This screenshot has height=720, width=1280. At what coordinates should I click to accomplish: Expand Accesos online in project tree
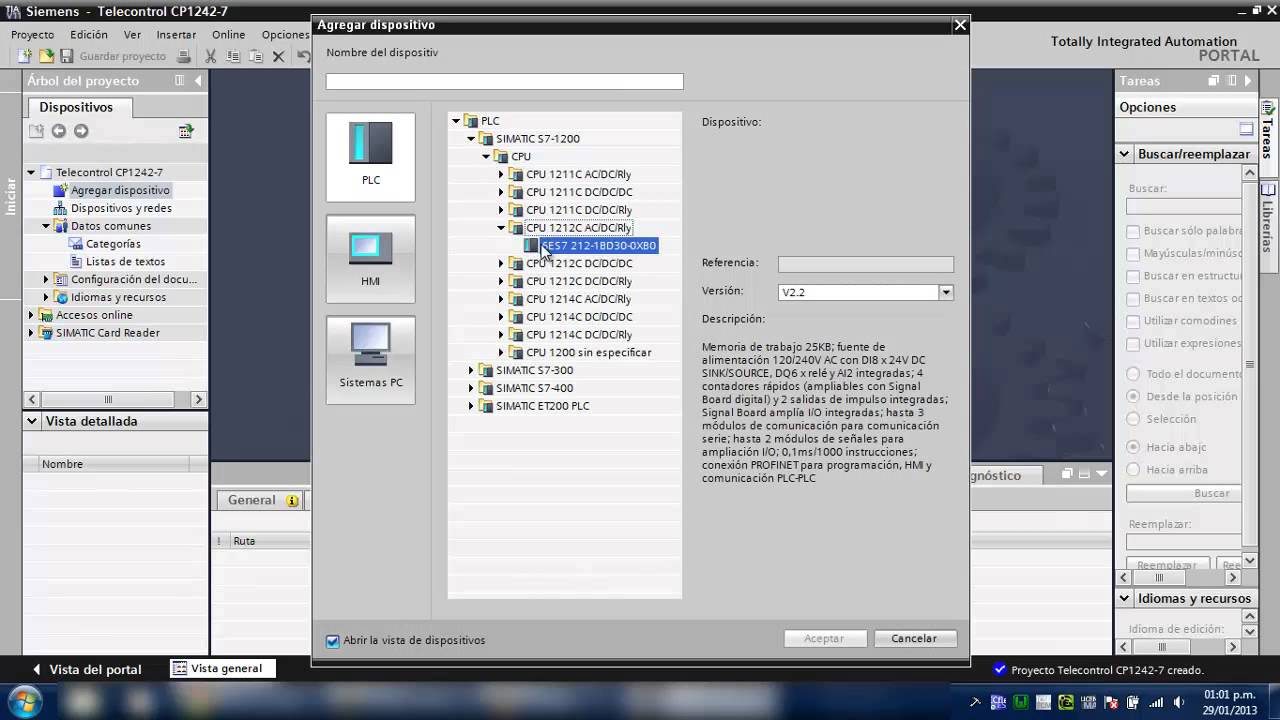tap(30, 315)
